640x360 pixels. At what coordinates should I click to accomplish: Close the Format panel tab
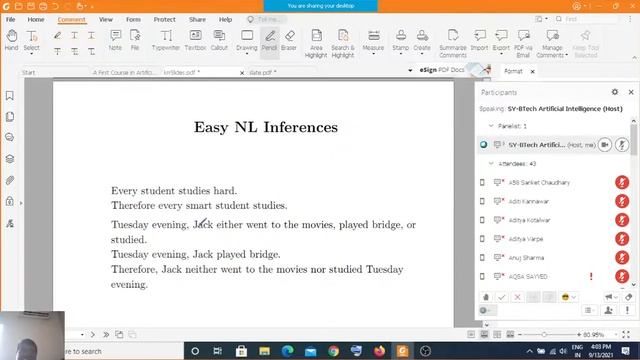[532, 71]
